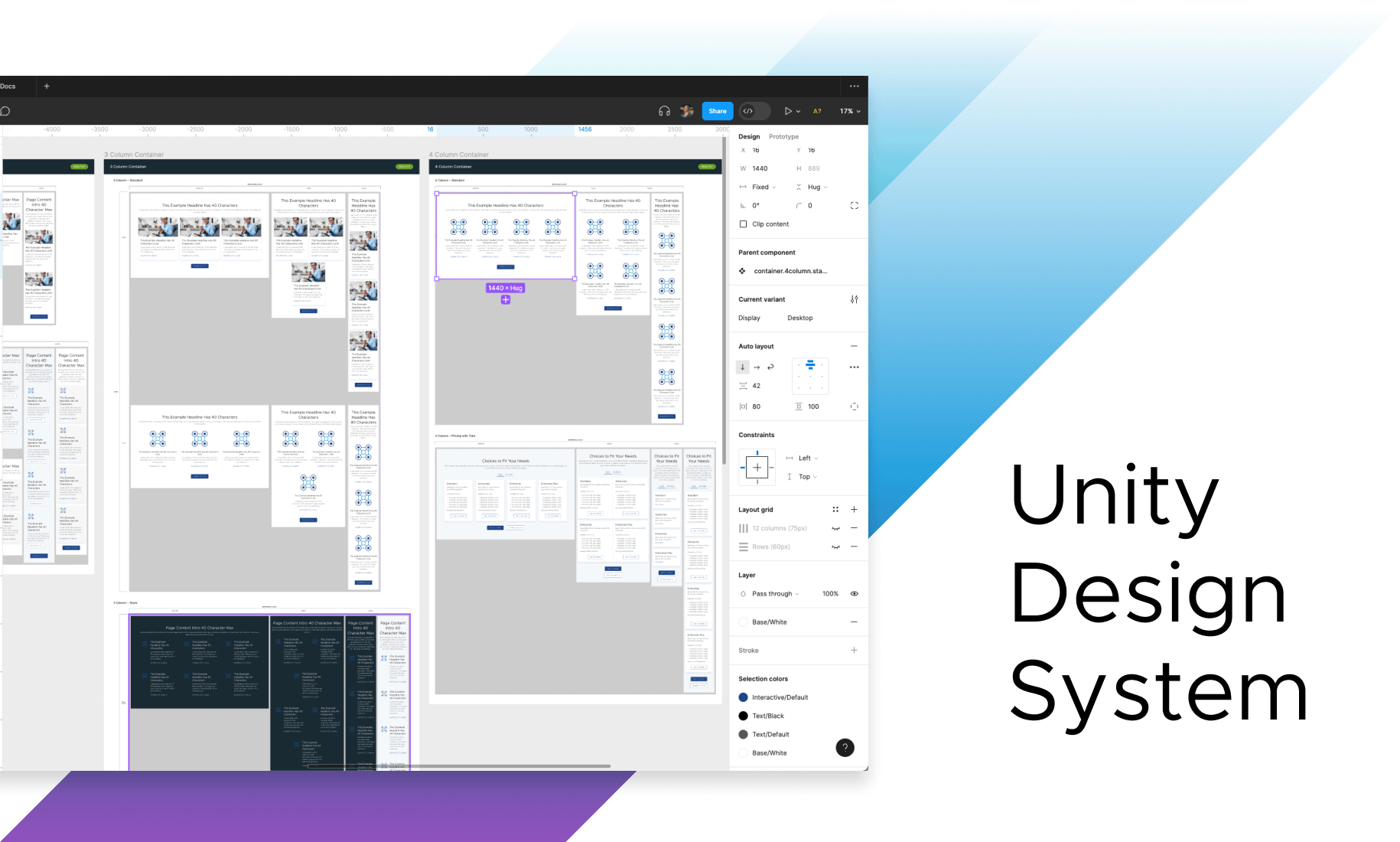Switch auto layout to horizontal direction

tap(757, 367)
